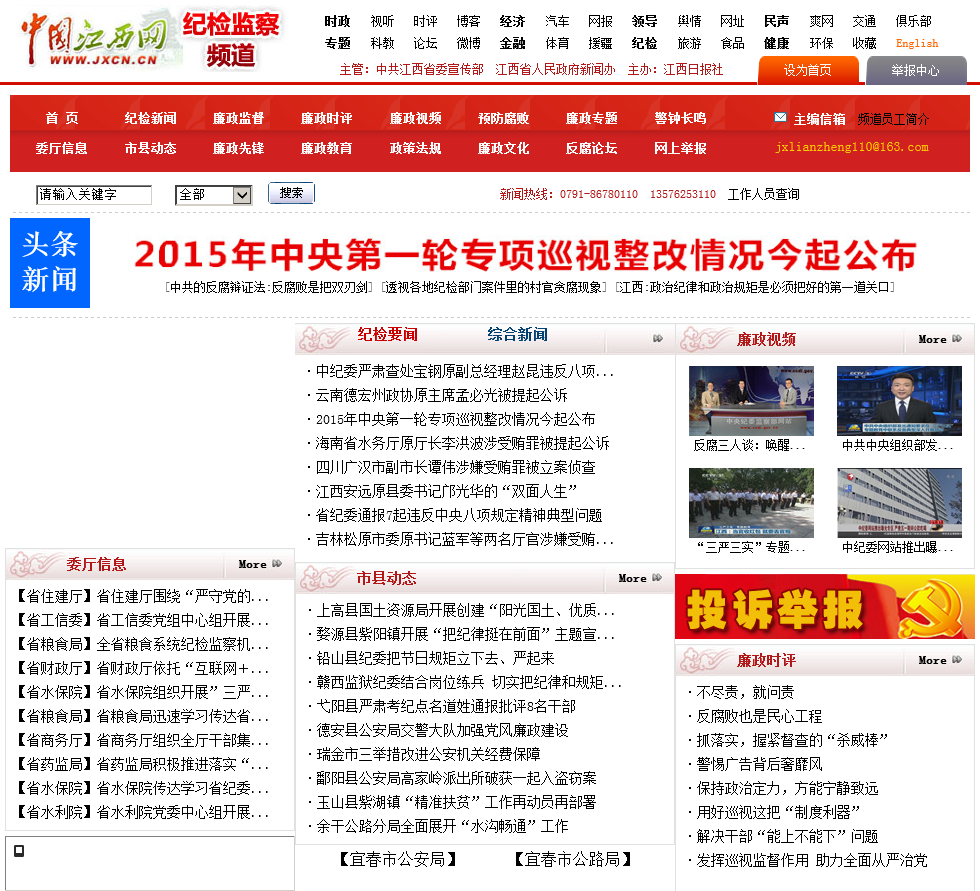Open the 纪检 top nav link
The height and width of the screenshot is (891, 980).
point(644,43)
